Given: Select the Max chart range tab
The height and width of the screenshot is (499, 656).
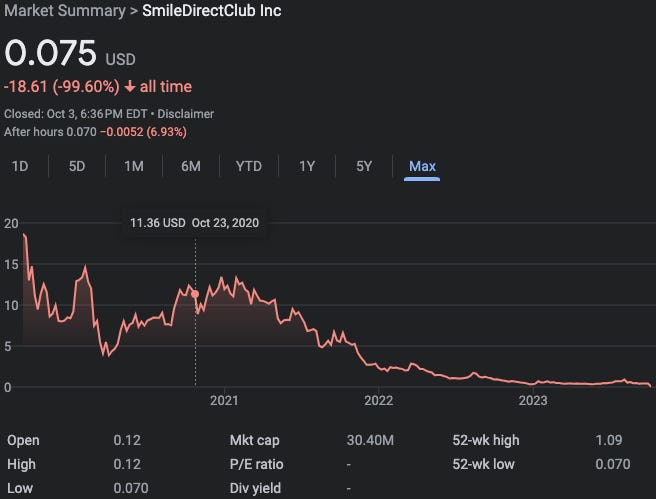Looking at the screenshot, I should pos(422,166).
